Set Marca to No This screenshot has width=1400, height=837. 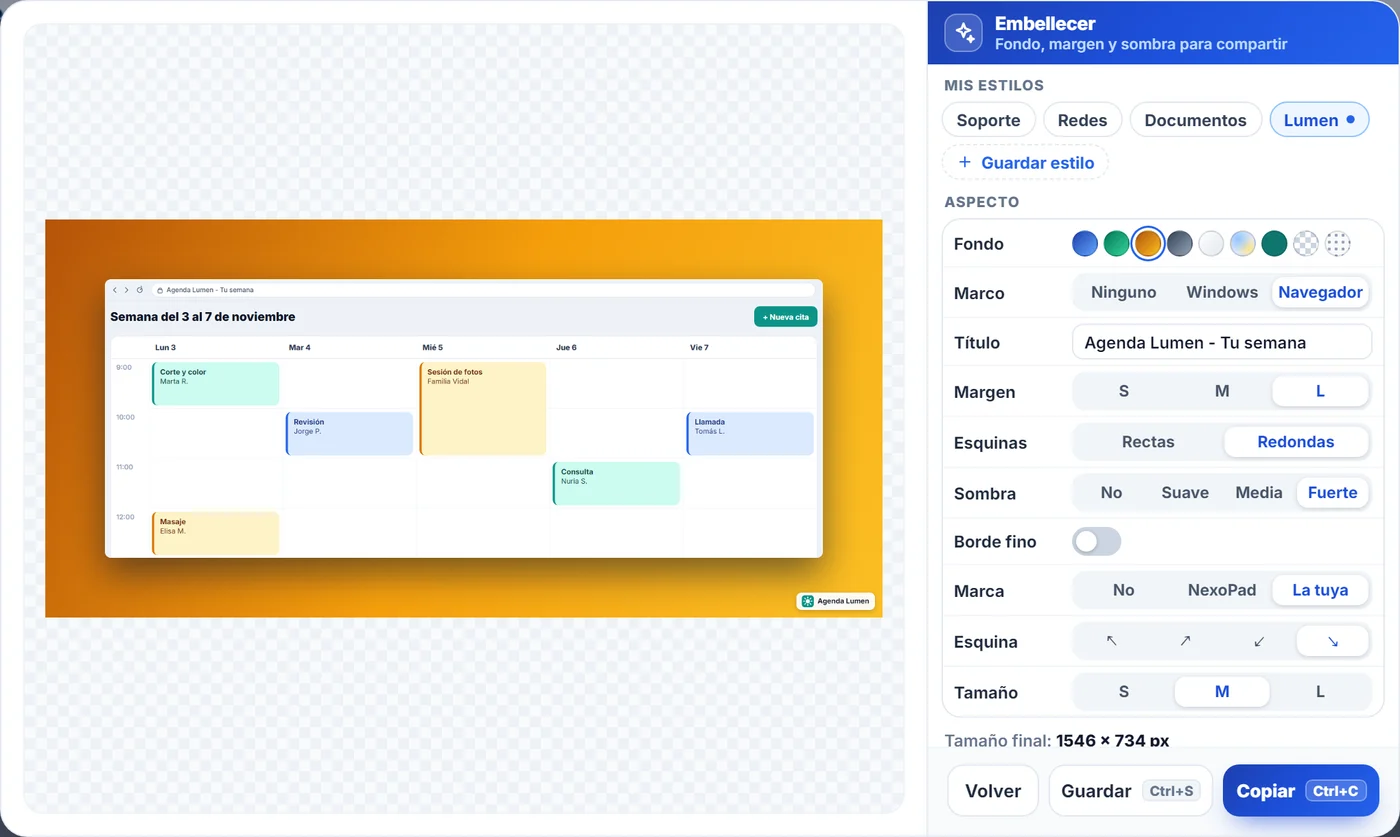(1124, 590)
